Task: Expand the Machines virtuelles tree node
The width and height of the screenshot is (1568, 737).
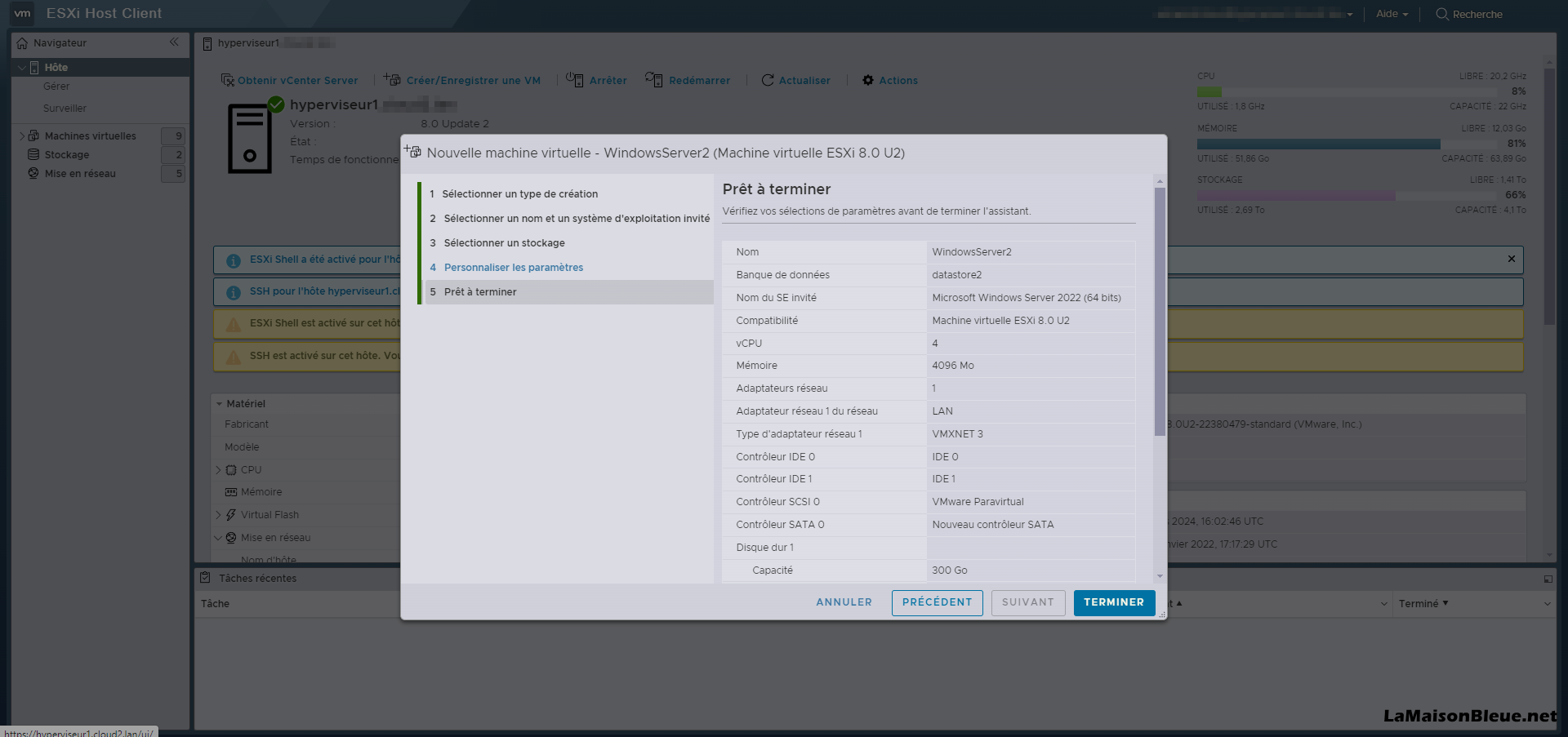Action: point(22,135)
